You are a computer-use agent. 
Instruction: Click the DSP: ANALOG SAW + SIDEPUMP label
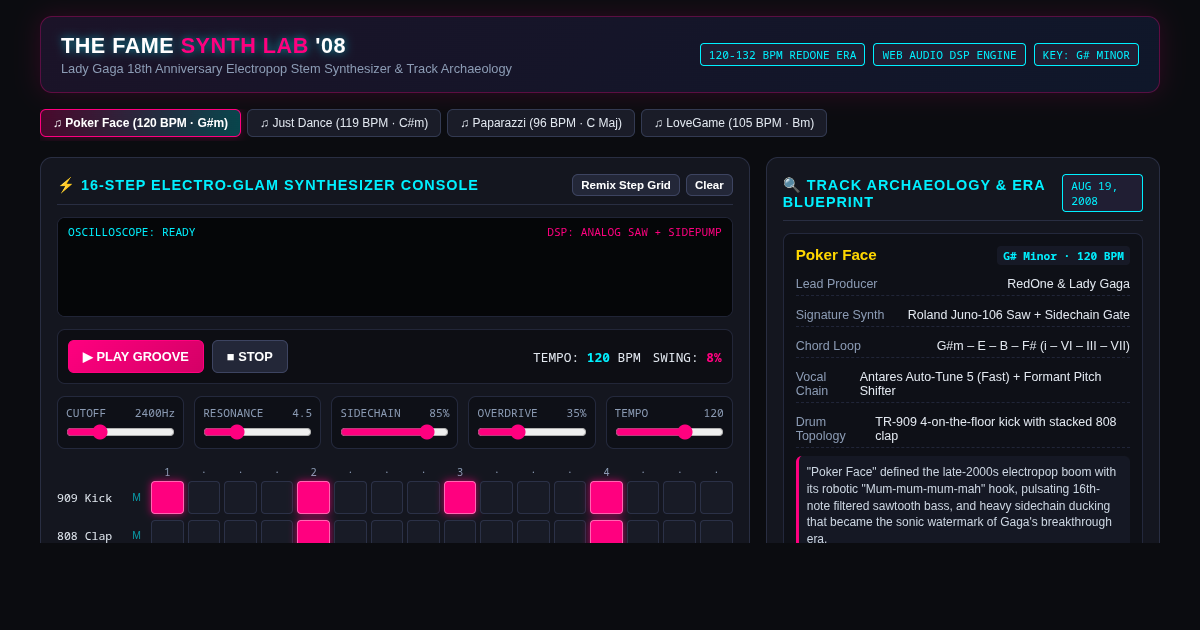pyautogui.click(x=634, y=232)
